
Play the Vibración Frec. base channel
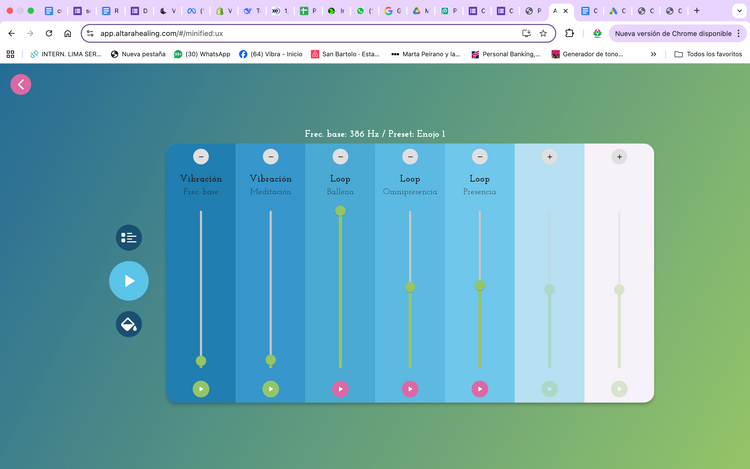[201, 389]
